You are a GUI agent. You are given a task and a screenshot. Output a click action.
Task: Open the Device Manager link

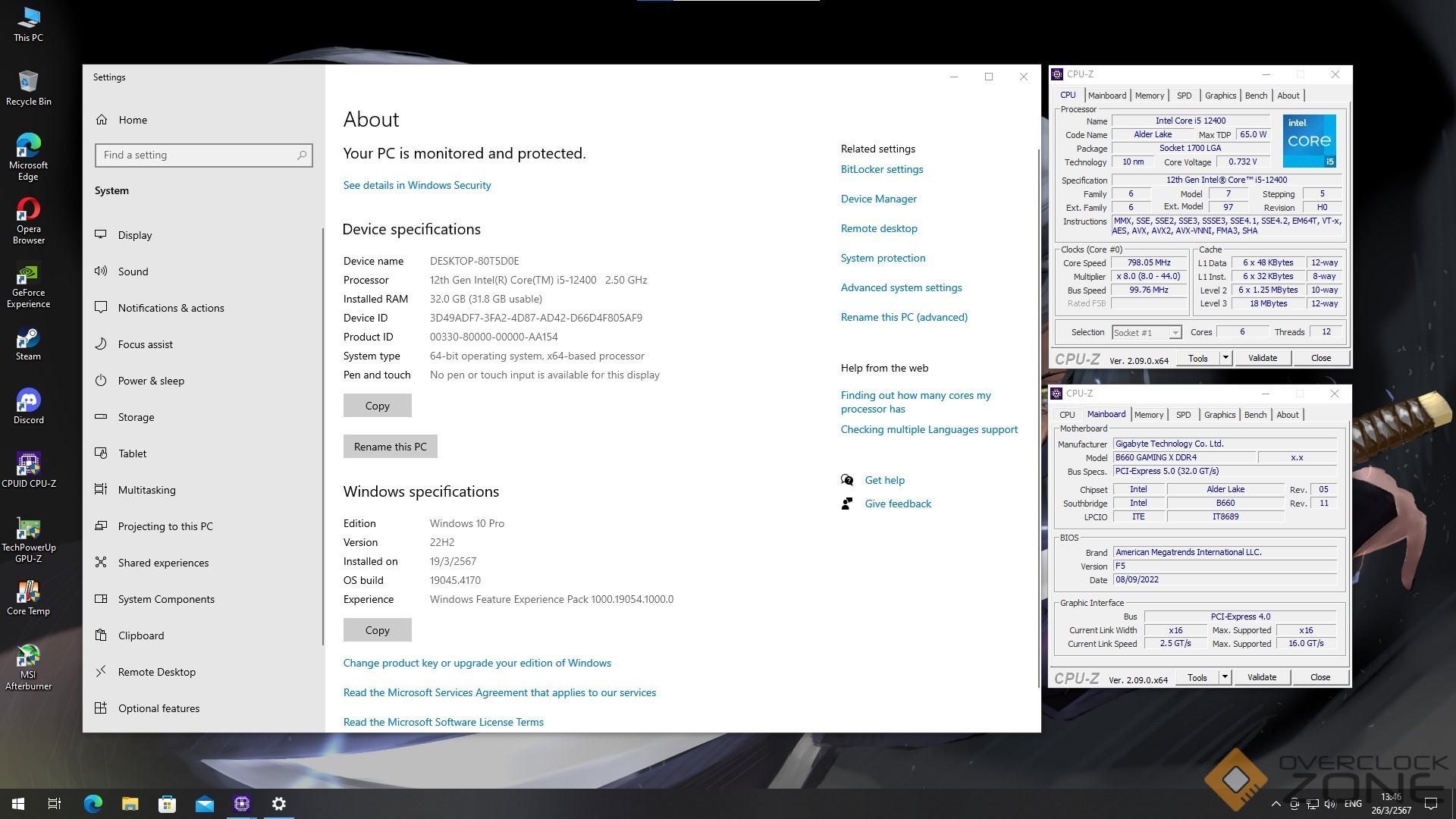(878, 199)
